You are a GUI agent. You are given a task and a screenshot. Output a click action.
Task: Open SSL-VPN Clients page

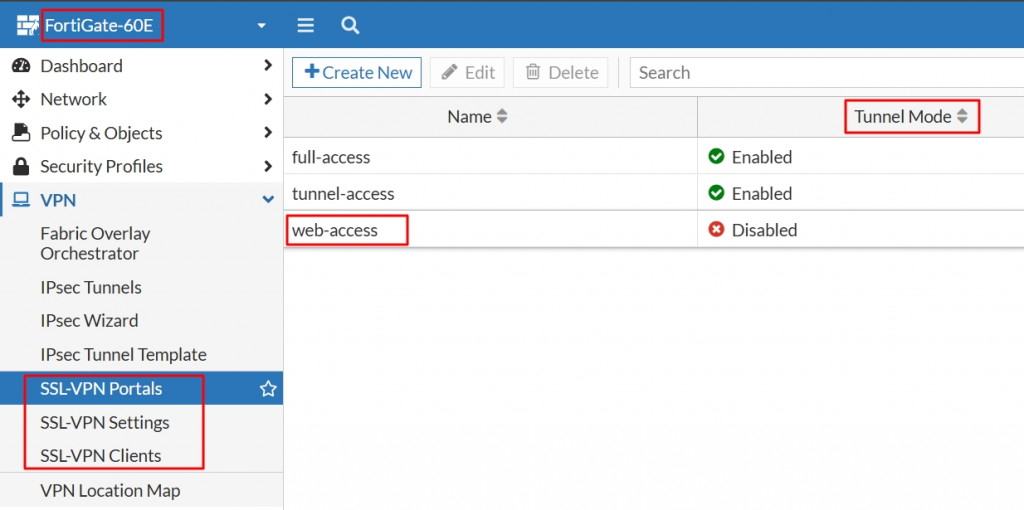[101, 456]
